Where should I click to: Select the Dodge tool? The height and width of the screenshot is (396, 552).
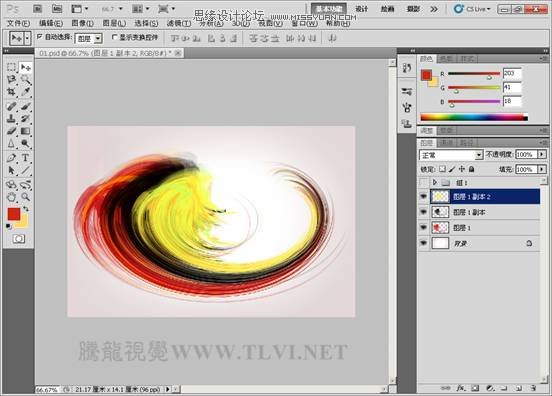(25, 144)
